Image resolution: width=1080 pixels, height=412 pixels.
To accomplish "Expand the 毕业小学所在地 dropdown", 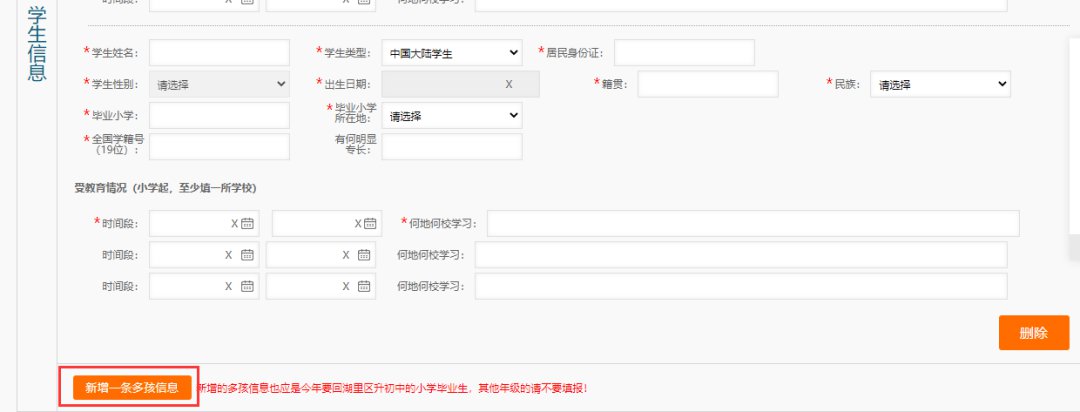I will click(452, 116).
